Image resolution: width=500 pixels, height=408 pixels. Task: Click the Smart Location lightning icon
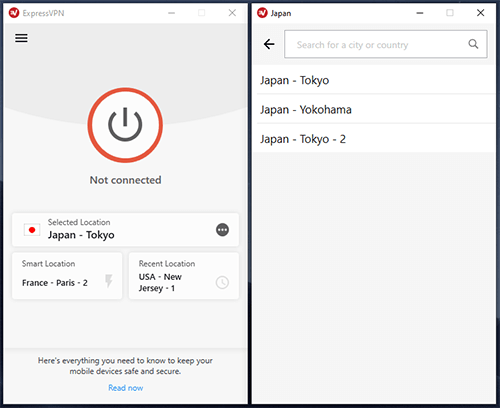[109, 281]
